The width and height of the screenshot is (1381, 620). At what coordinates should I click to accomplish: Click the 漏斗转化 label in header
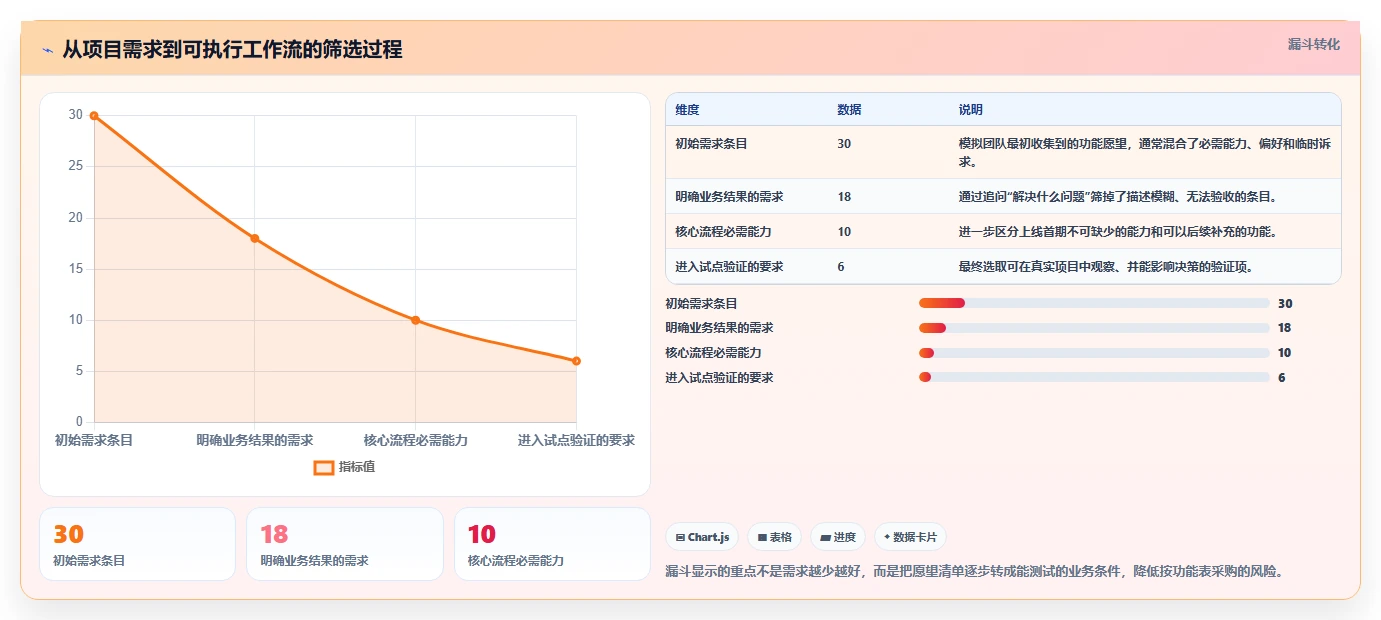point(1313,44)
